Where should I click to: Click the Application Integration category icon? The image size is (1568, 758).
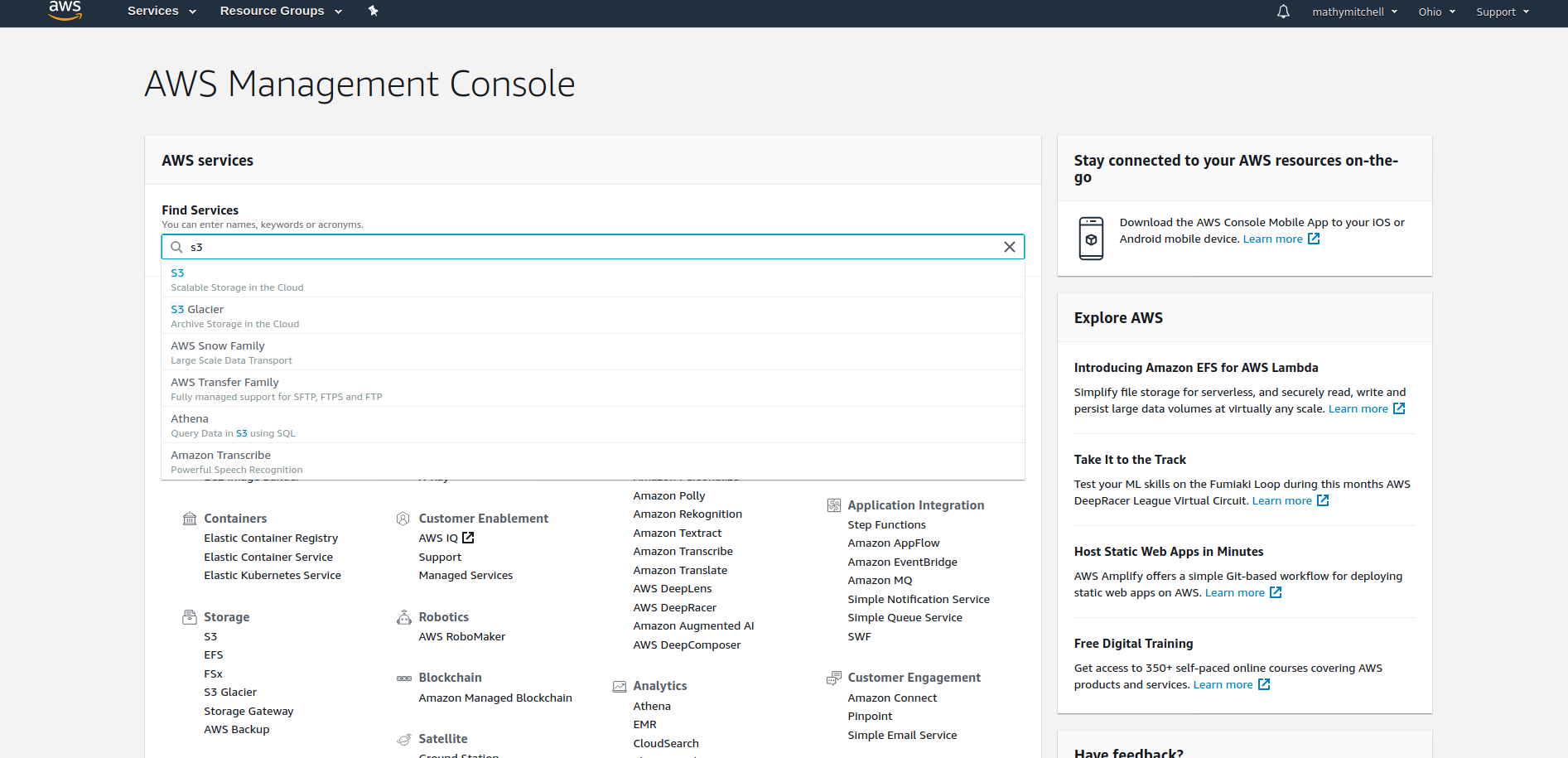coord(833,505)
